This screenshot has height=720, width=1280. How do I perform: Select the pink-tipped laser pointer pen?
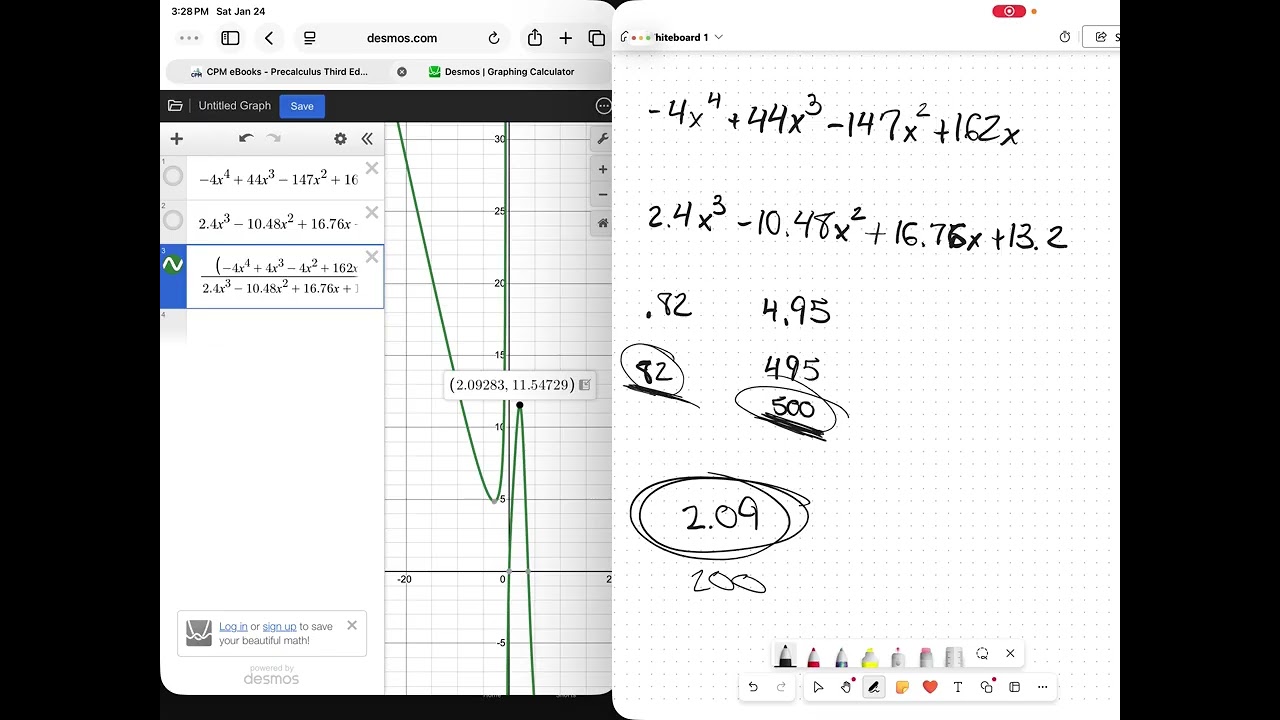pos(898,655)
